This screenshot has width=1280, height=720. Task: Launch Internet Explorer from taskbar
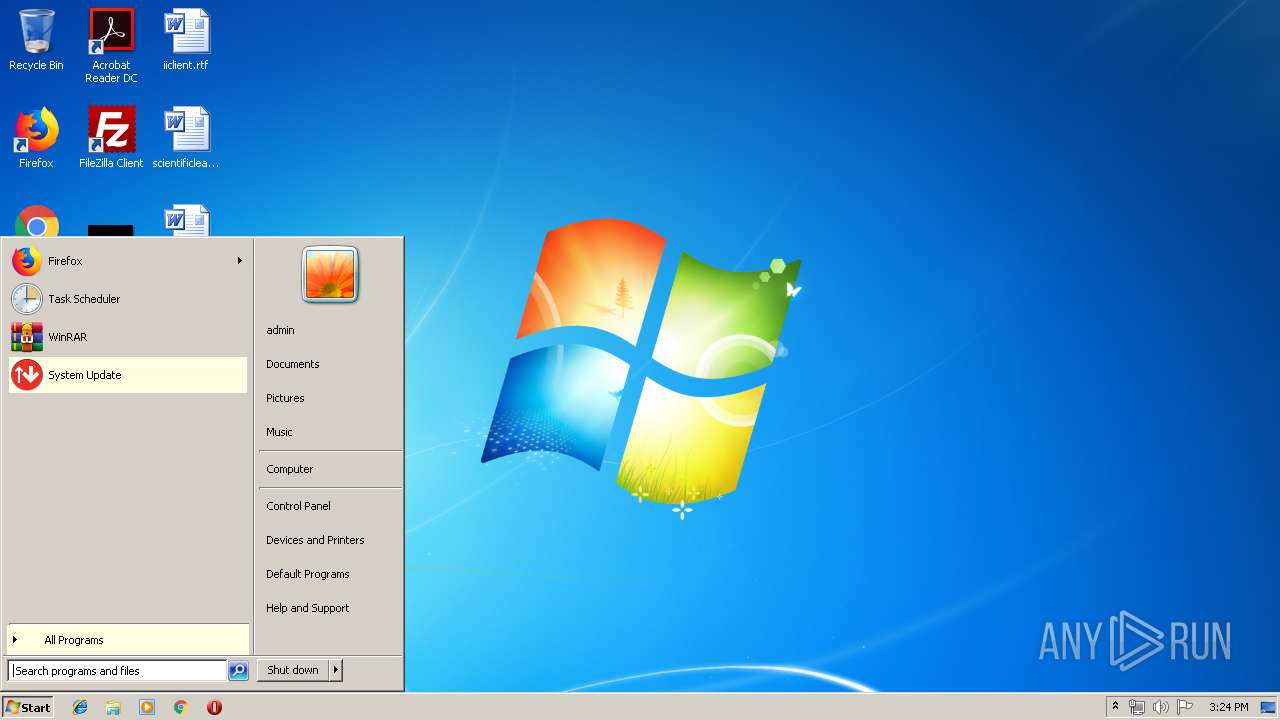80,707
